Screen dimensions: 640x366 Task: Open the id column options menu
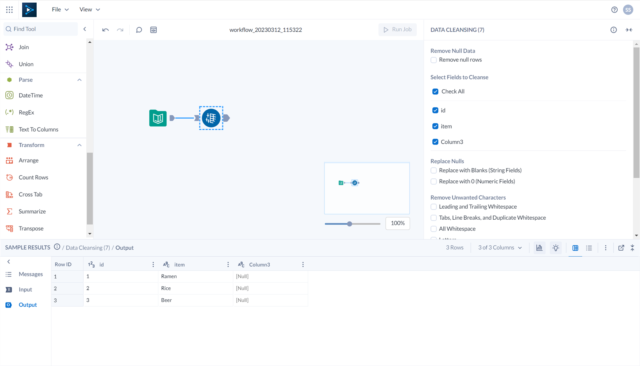[153, 264]
